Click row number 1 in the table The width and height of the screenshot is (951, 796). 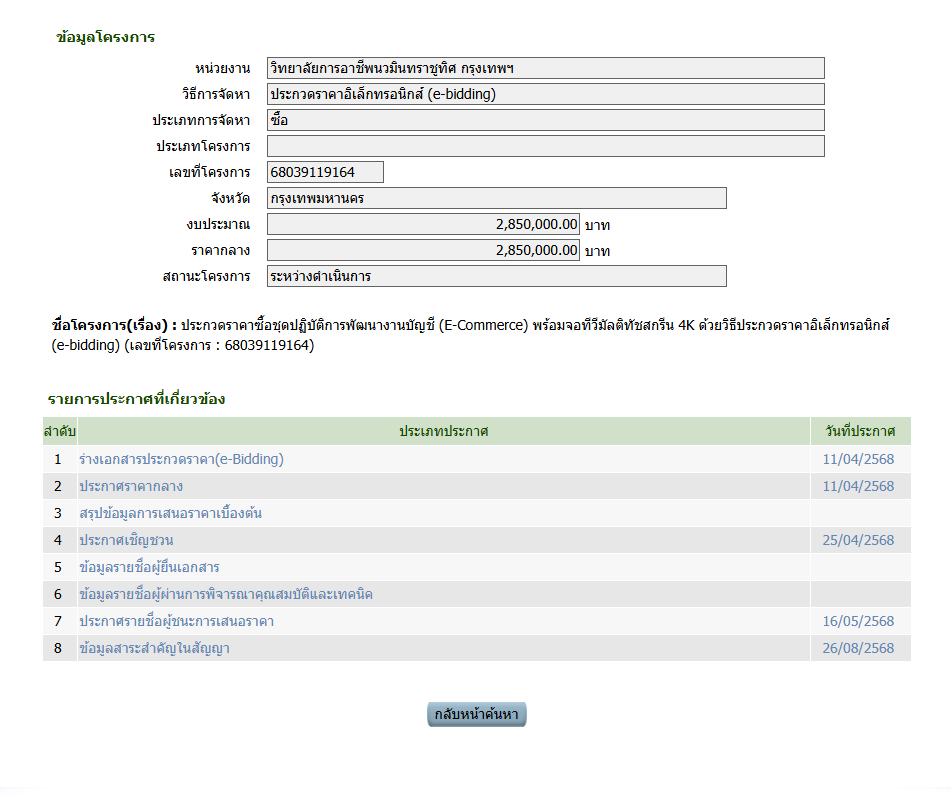pyautogui.click(x=58, y=459)
